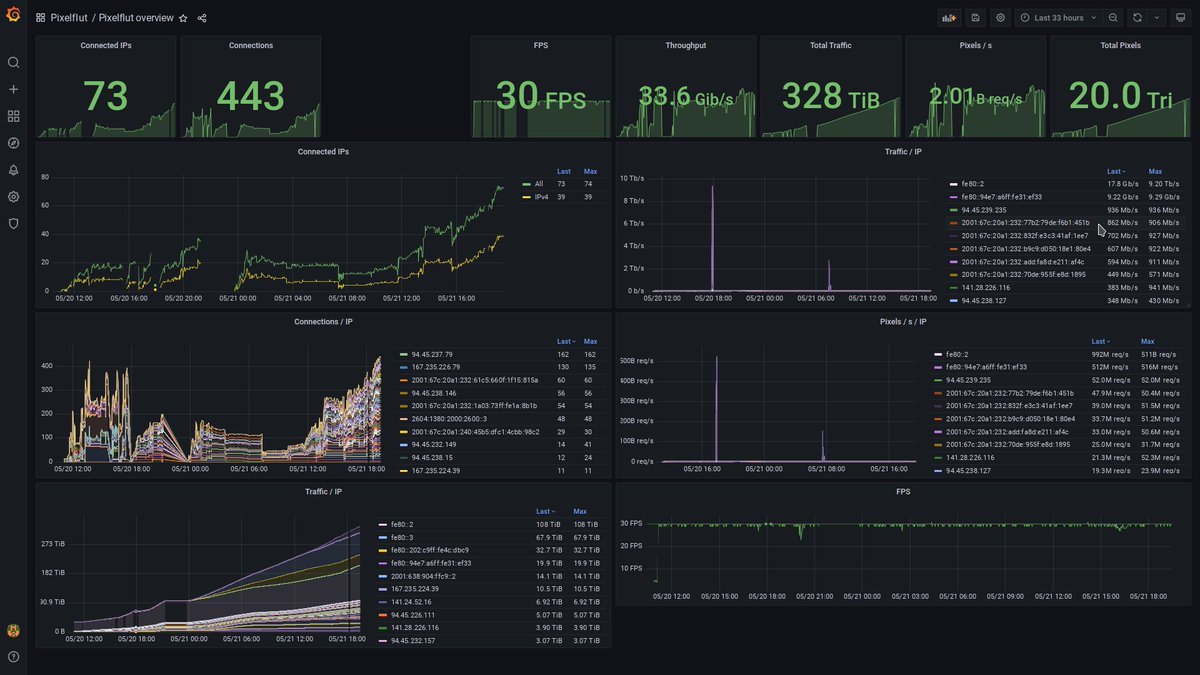Change color of 94.45.226.111 legend swatch
This screenshot has height=675, width=1200.
pos(382,615)
